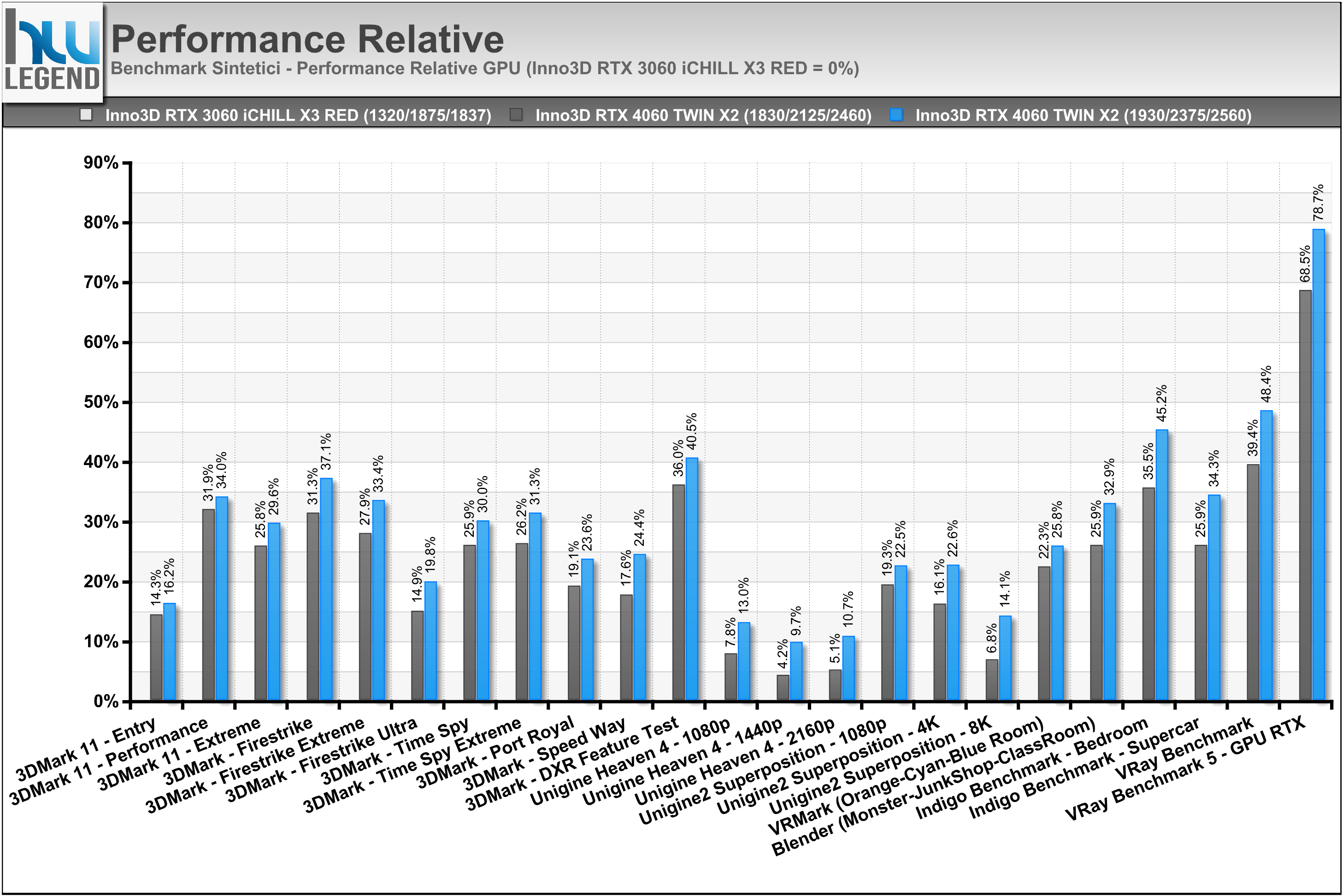Image resolution: width=1343 pixels, height=896 pixels.
Task: Click the VRay Benchmark 5 - GPU RTX label
Action: pyautogui.click(x=1186, y=769)
